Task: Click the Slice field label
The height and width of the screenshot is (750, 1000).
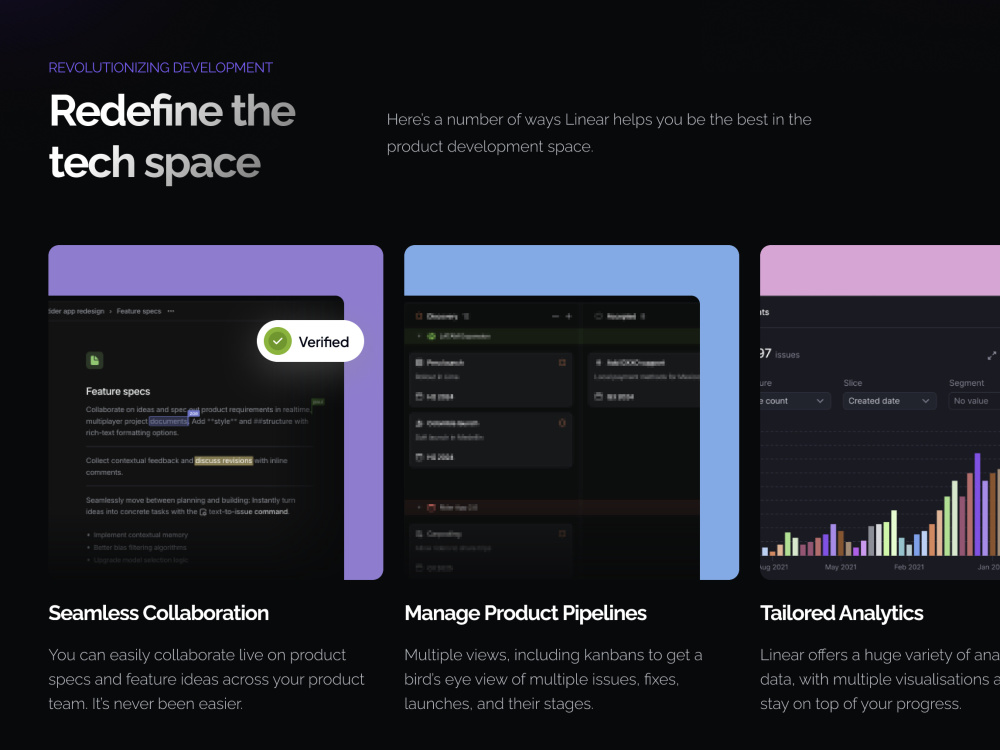Action: (x=853, y=383)
